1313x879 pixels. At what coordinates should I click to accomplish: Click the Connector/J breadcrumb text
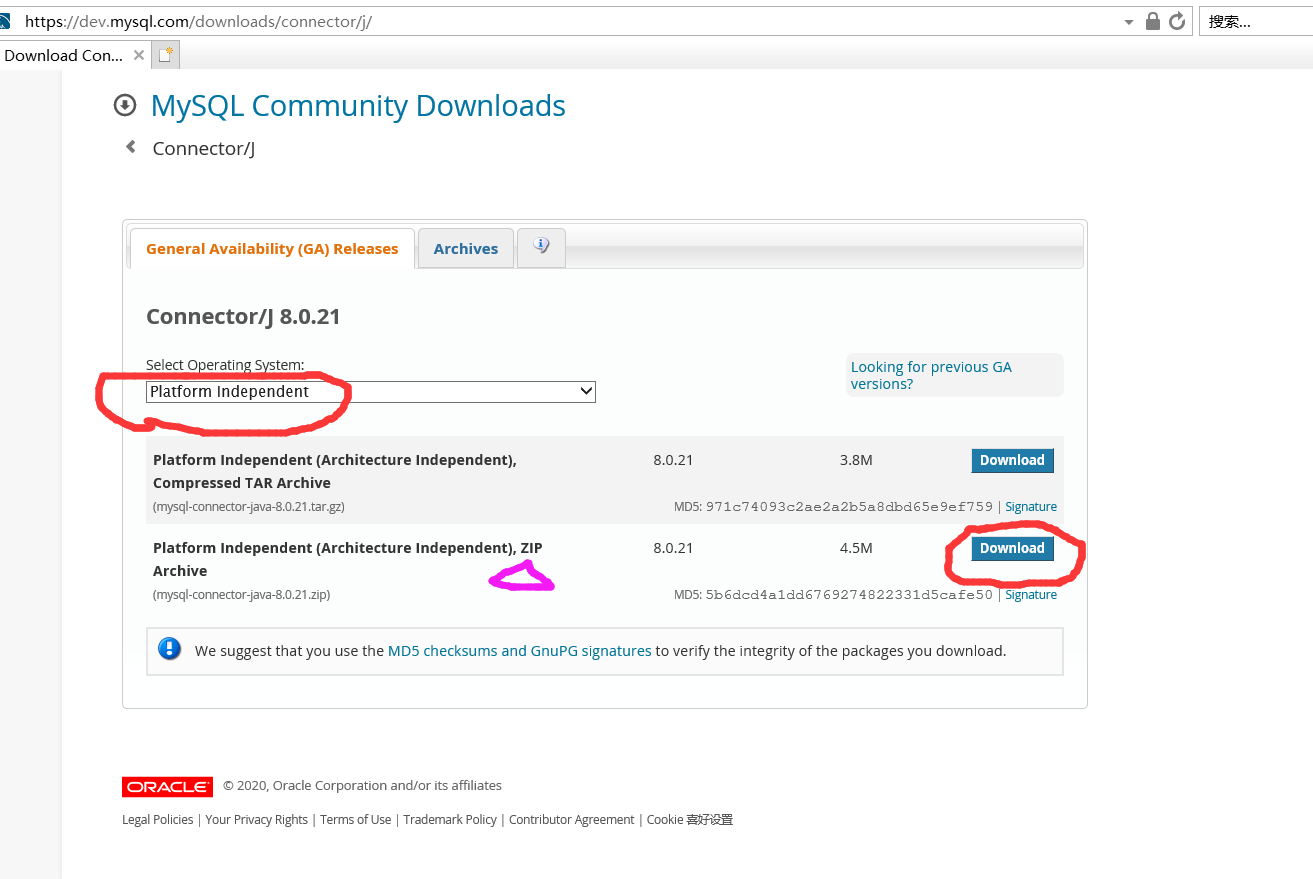point(204,148)
